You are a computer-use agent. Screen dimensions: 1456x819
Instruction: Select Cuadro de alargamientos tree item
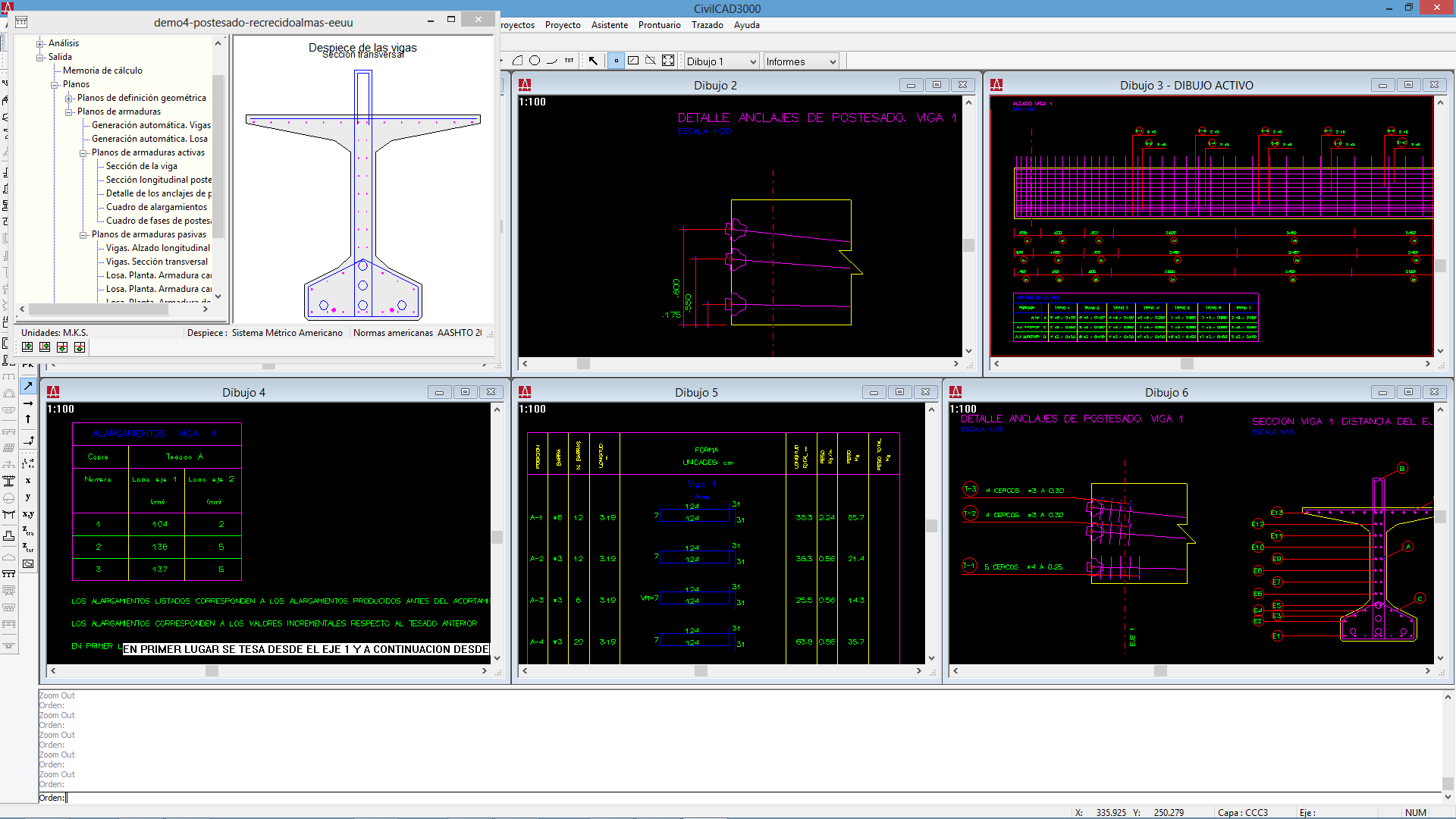click(x=156, y=207)
